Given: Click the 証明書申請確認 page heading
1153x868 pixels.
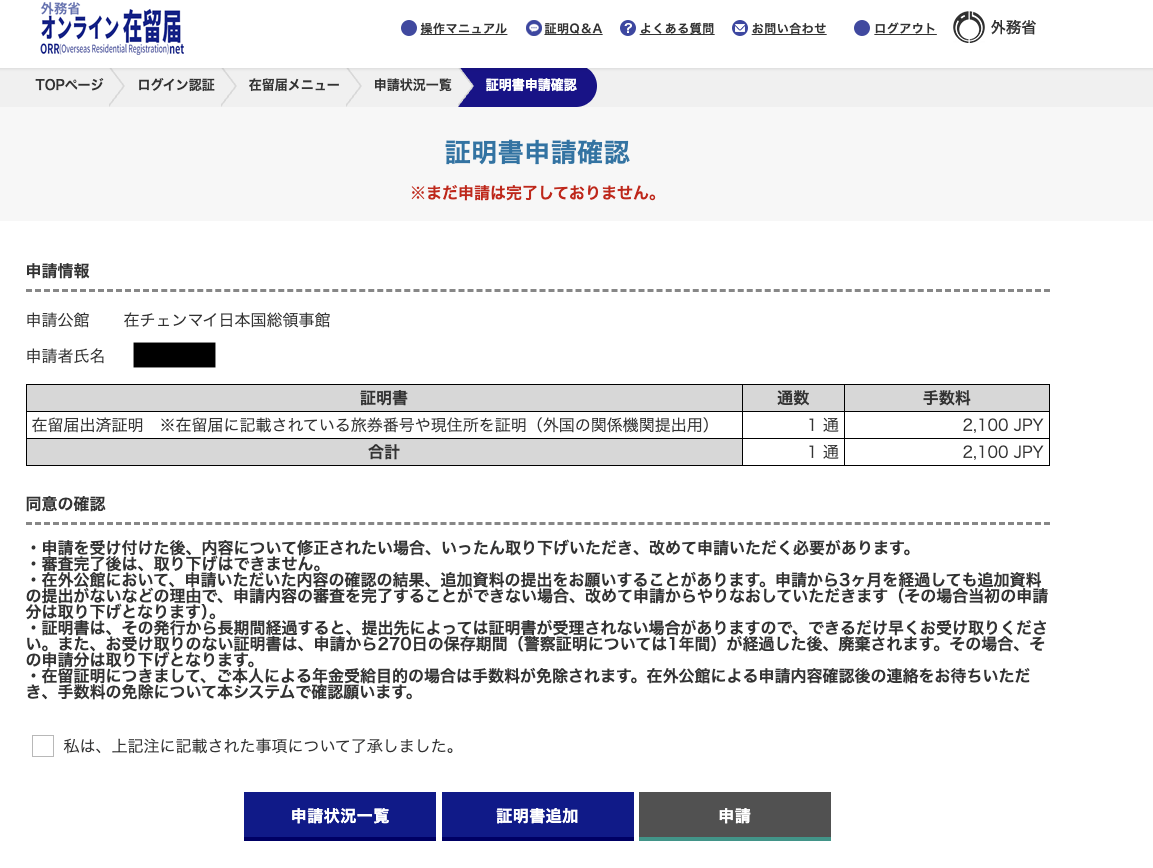Looking at the screenshot, I should [x=538, y=153].
